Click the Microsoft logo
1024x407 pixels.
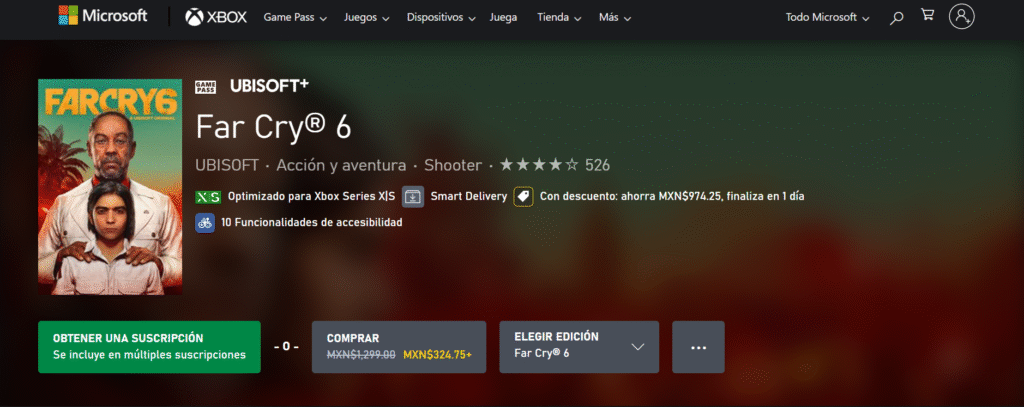point(103,16)
